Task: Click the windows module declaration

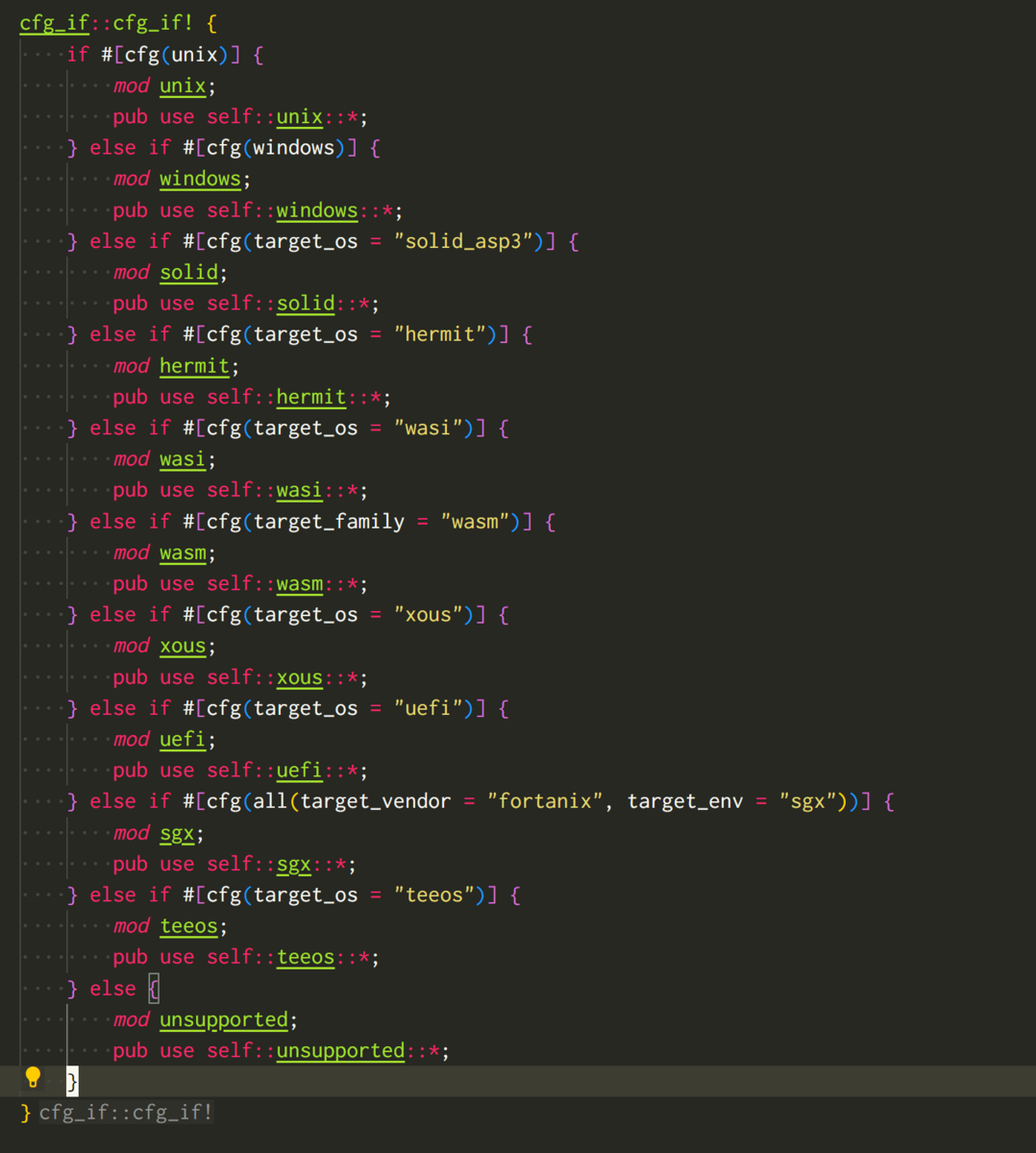Action: pos(200,179)
